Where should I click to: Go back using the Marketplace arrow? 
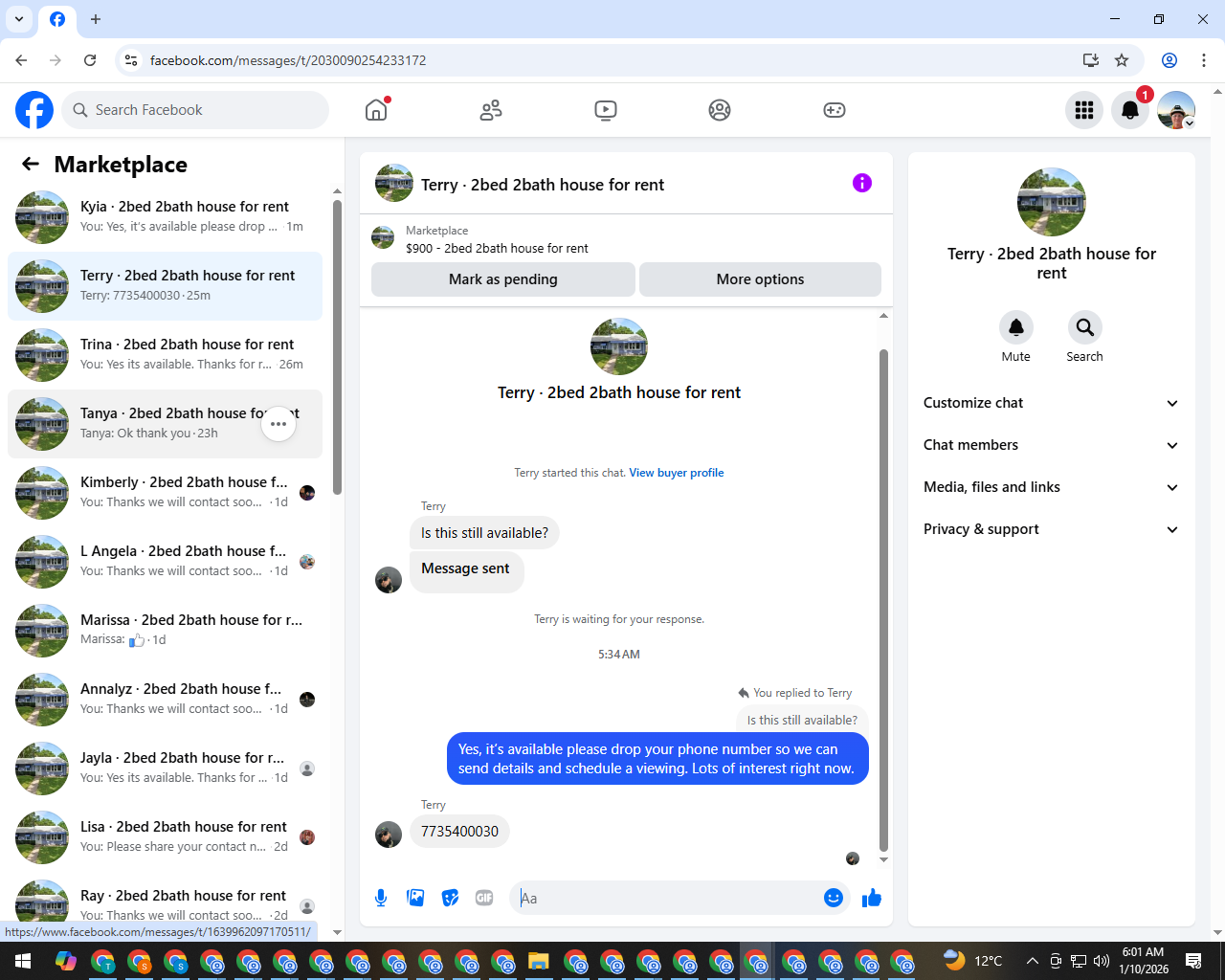31,164
